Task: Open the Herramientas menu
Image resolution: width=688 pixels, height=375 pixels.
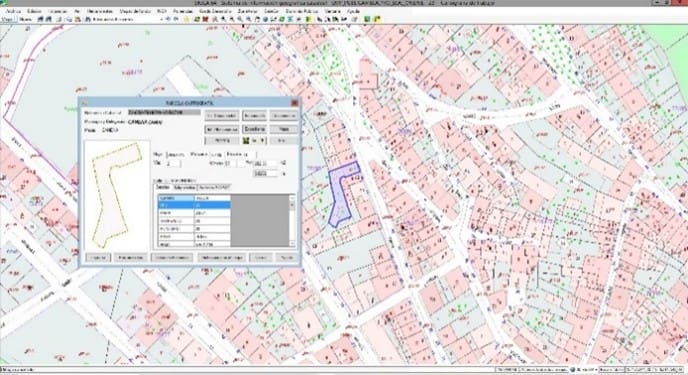Action: coord(100,11)
